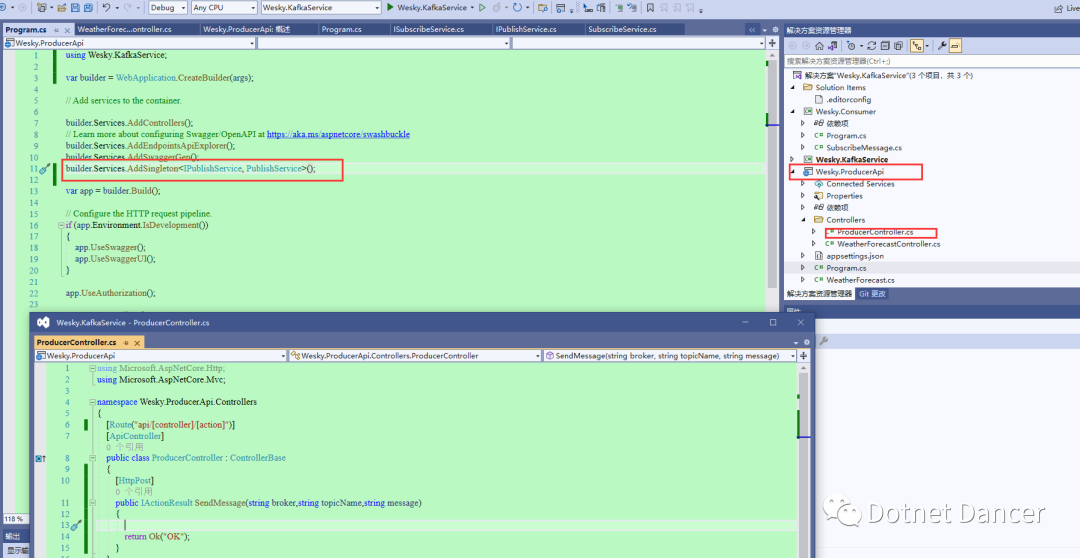This screenshot has height=558, width=1080.
Task: Toggle the bookmark icon in the toolbar
Action: pos(650,8)
